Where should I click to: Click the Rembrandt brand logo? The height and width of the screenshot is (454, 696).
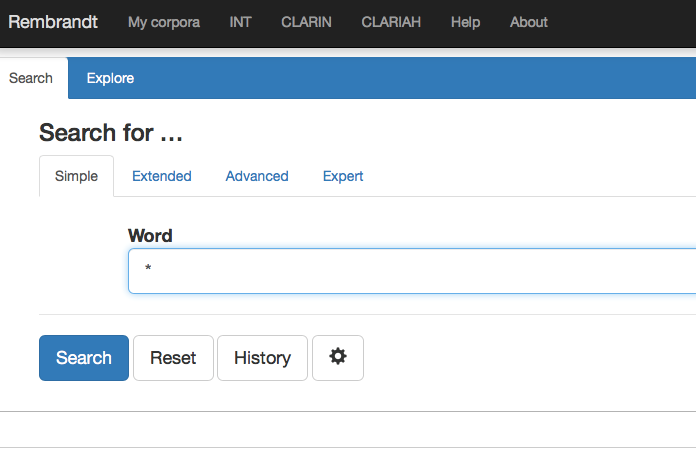[x=53, y=22]
